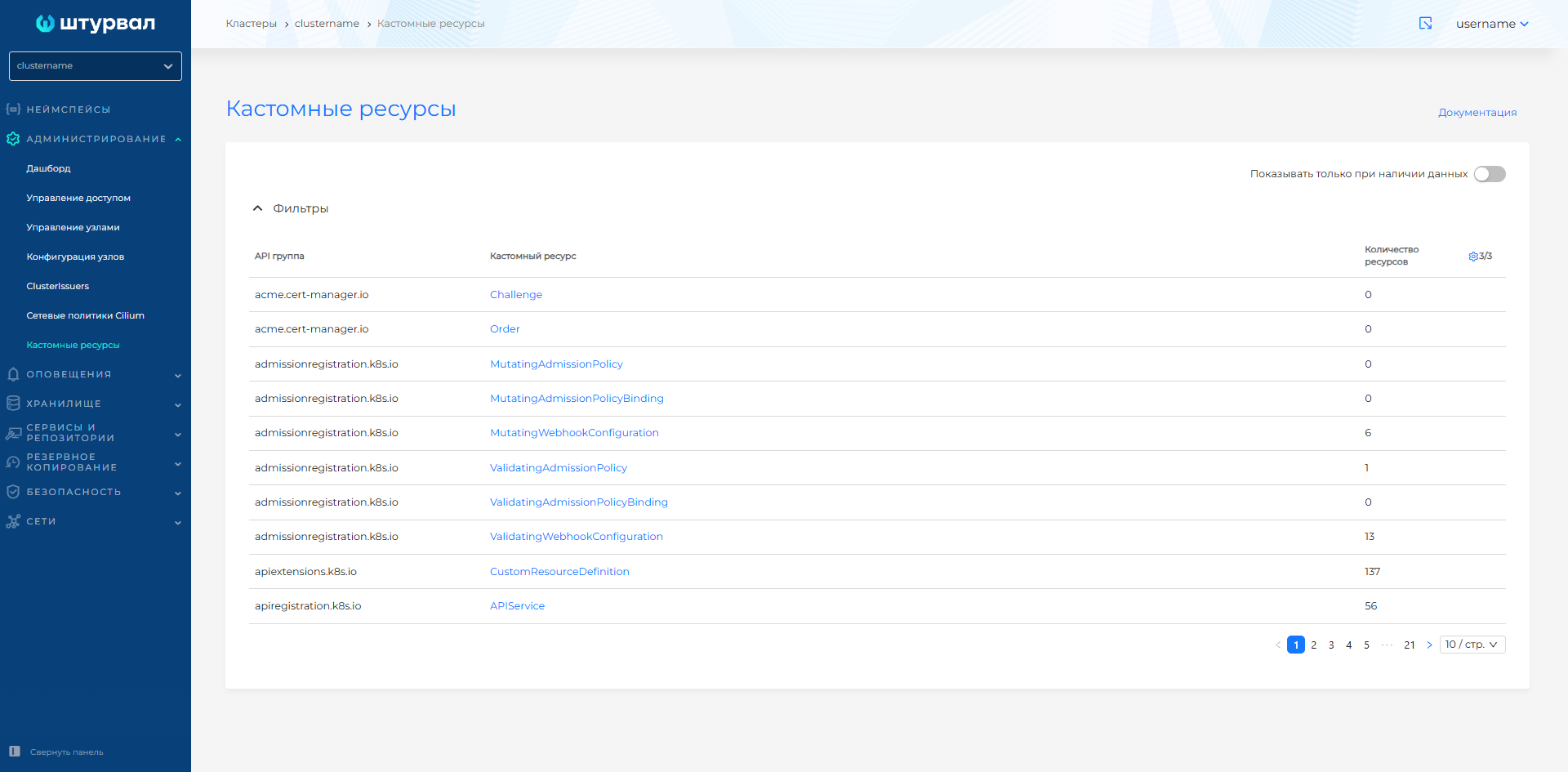Click the Сервисы и репозитории icon
The height and width of the screenshot is (772, 1568).
(13, 433)
